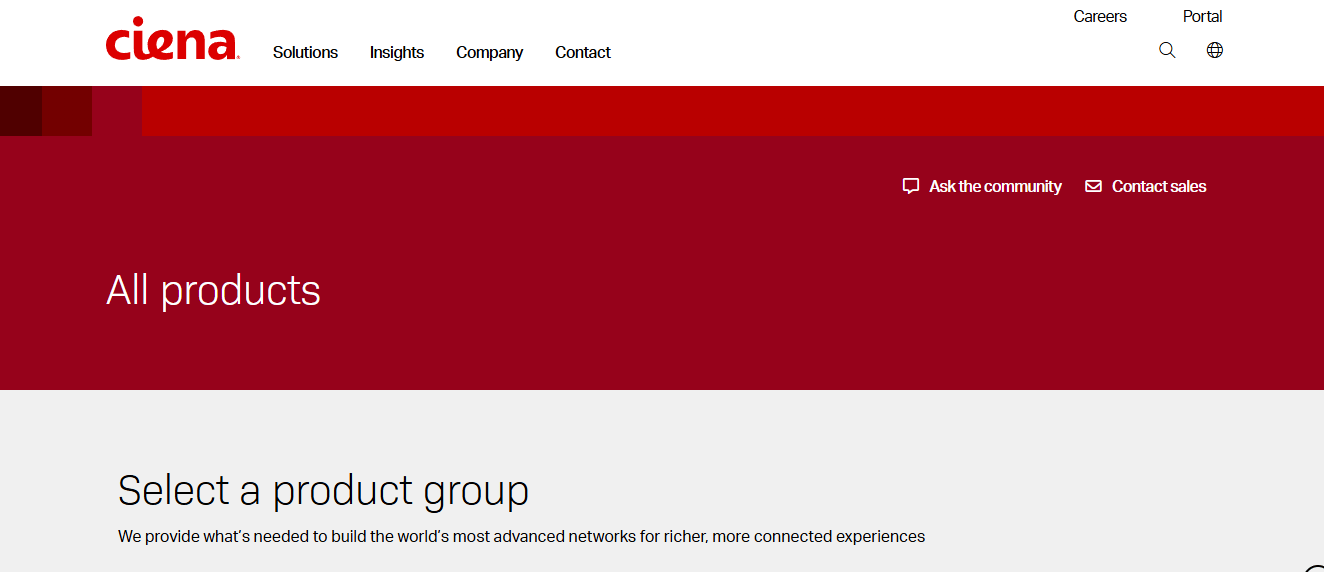
Task: Click the All products heading
Action: [x=214, y=290]
